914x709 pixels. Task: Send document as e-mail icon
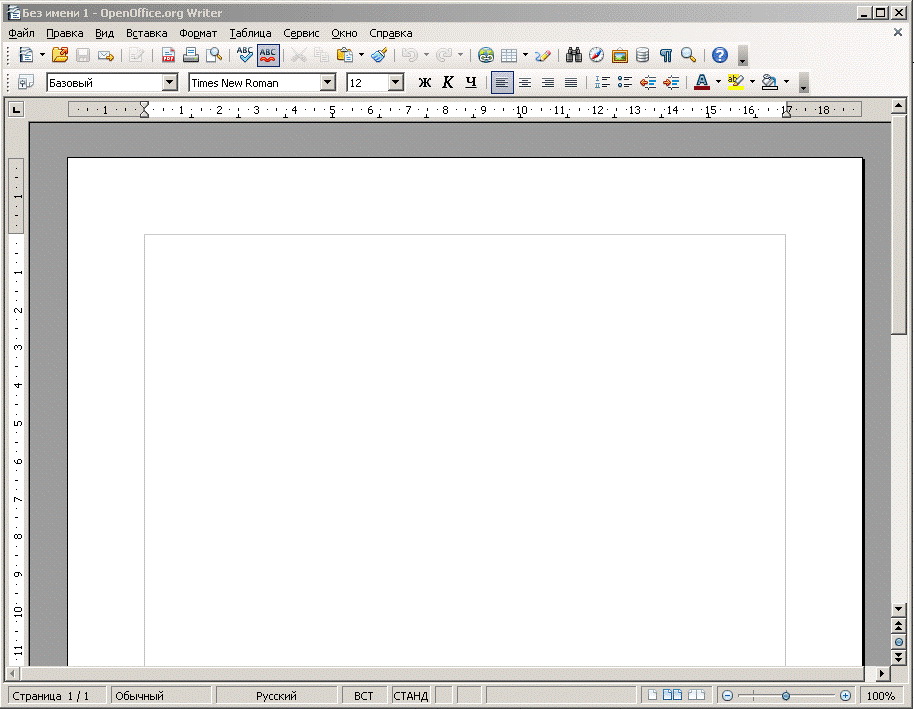106,55
